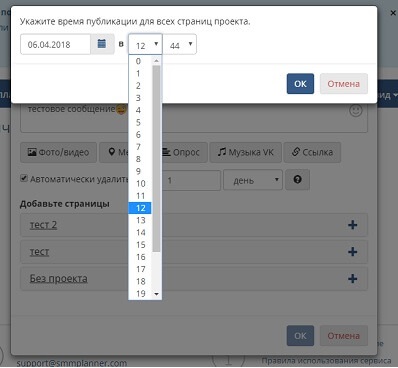This screenshot has height=368, width=398.
Task: Select hour 5 in the list
Action: [x=140, y=123]
